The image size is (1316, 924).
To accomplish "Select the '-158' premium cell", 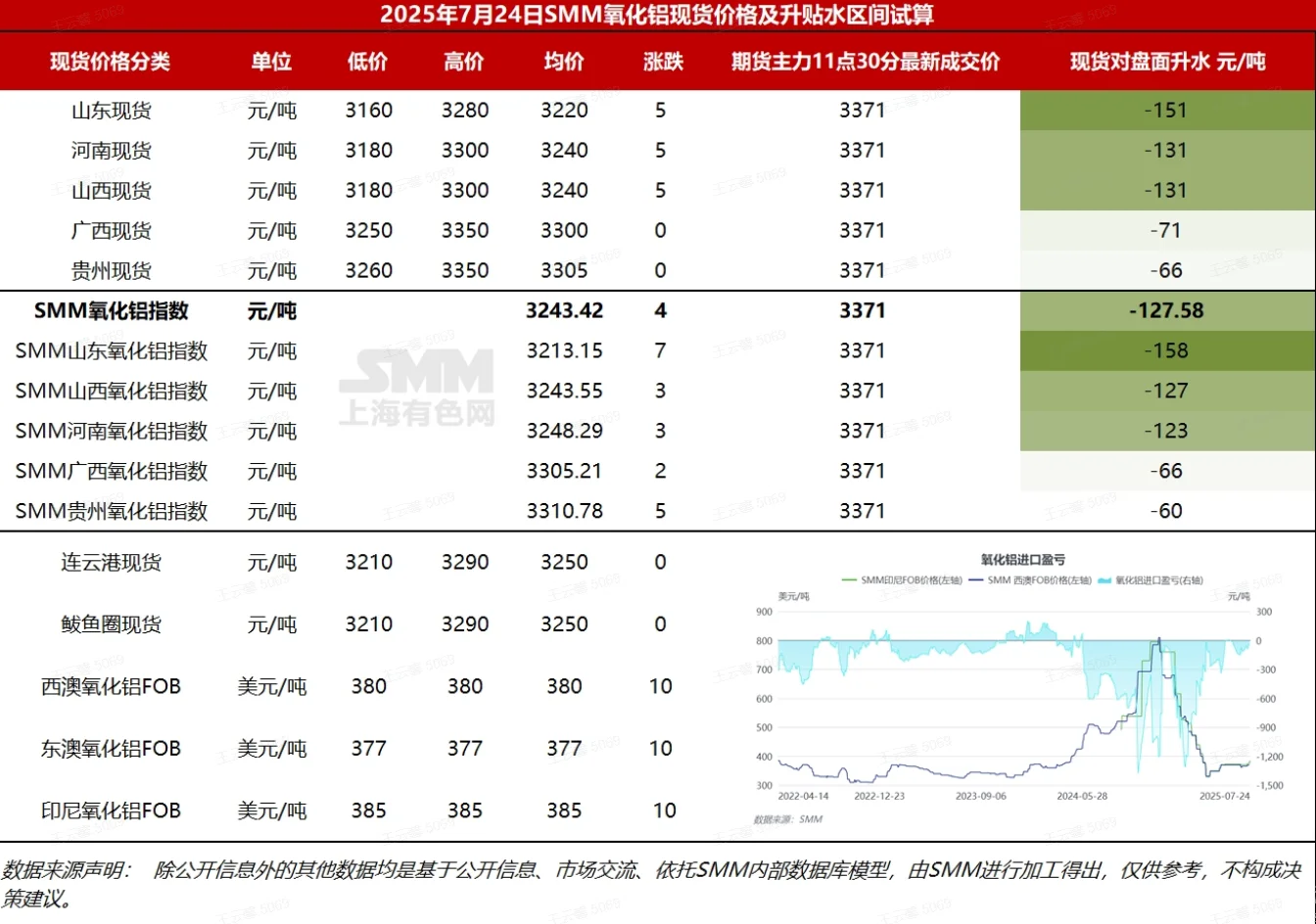I will click(1166, 351).
